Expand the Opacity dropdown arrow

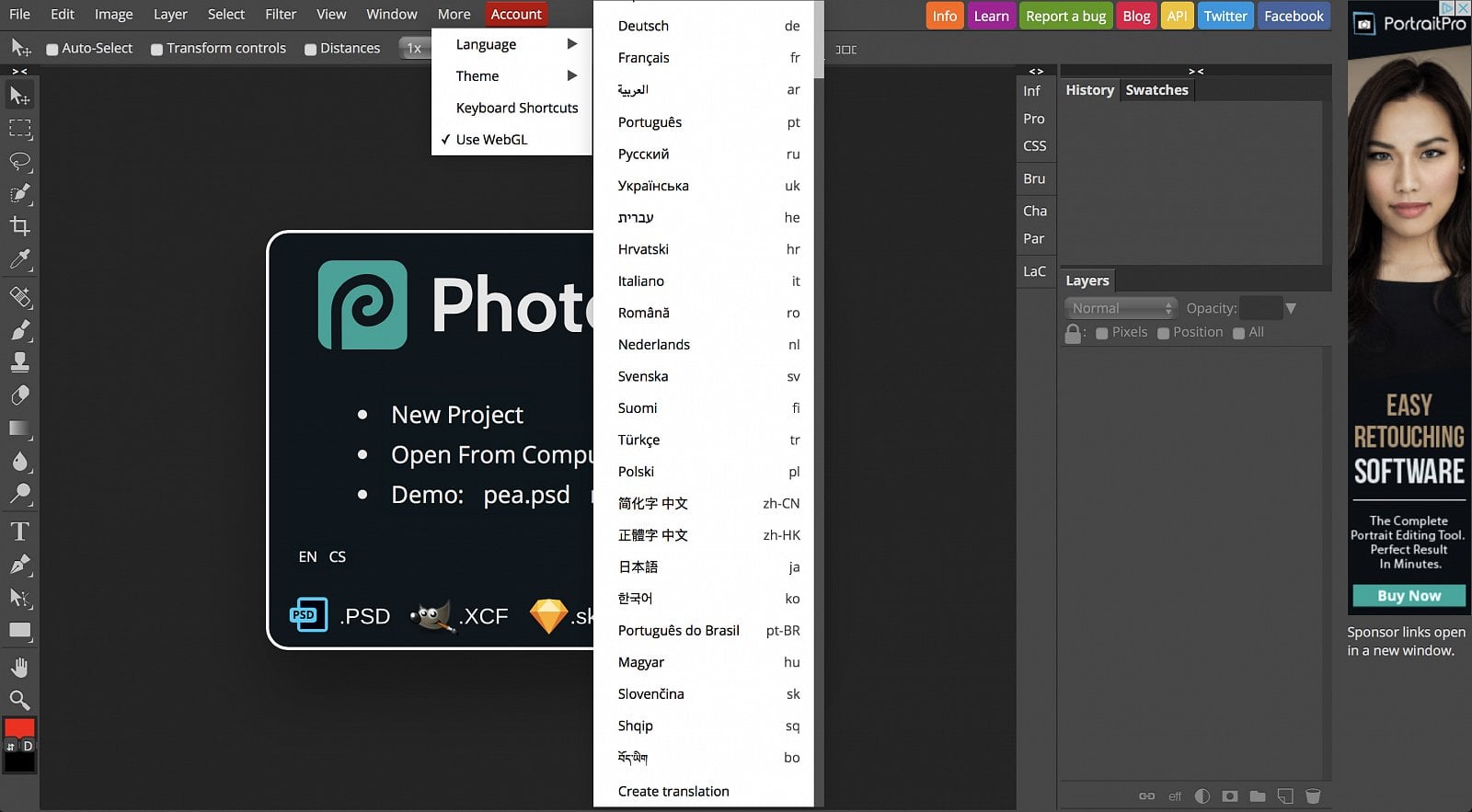[x=1291, y=308]
